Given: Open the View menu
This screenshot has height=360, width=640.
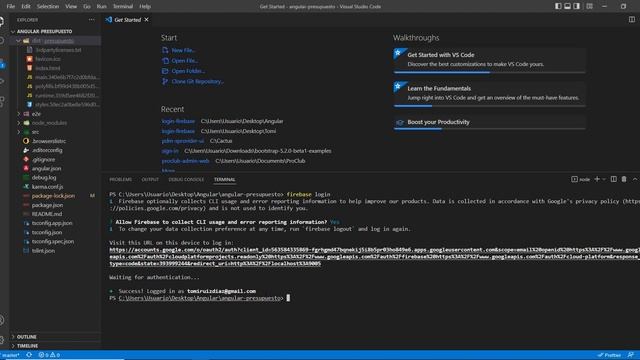Looking at the screenshot, I should [x=71, y=7].
